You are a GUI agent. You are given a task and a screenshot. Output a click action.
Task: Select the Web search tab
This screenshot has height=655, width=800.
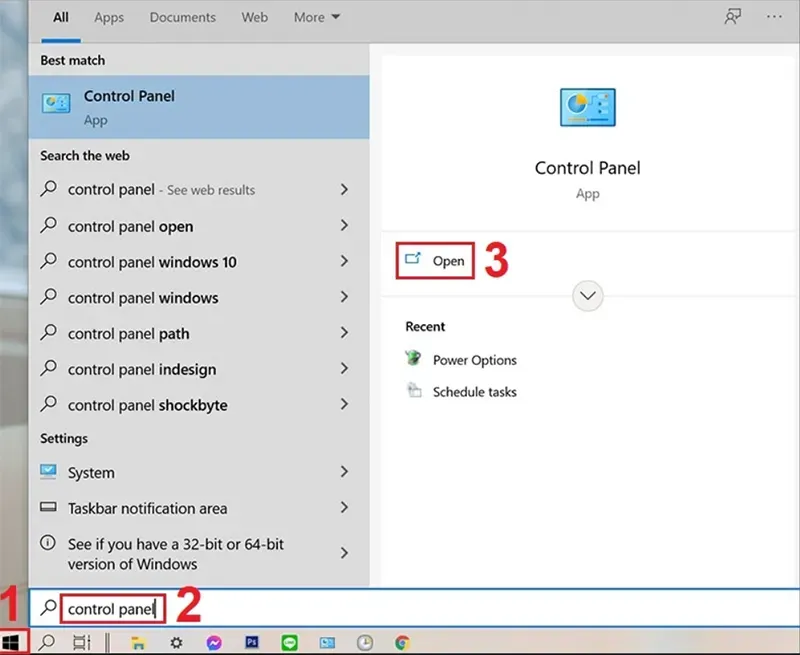pos(255,17)
